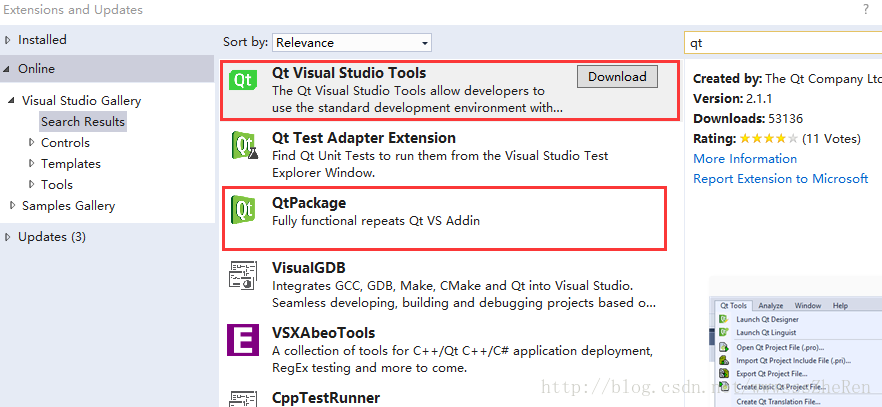Select the Tools tree item
Screen dimensions: 882x407
(x=57, y=184)
